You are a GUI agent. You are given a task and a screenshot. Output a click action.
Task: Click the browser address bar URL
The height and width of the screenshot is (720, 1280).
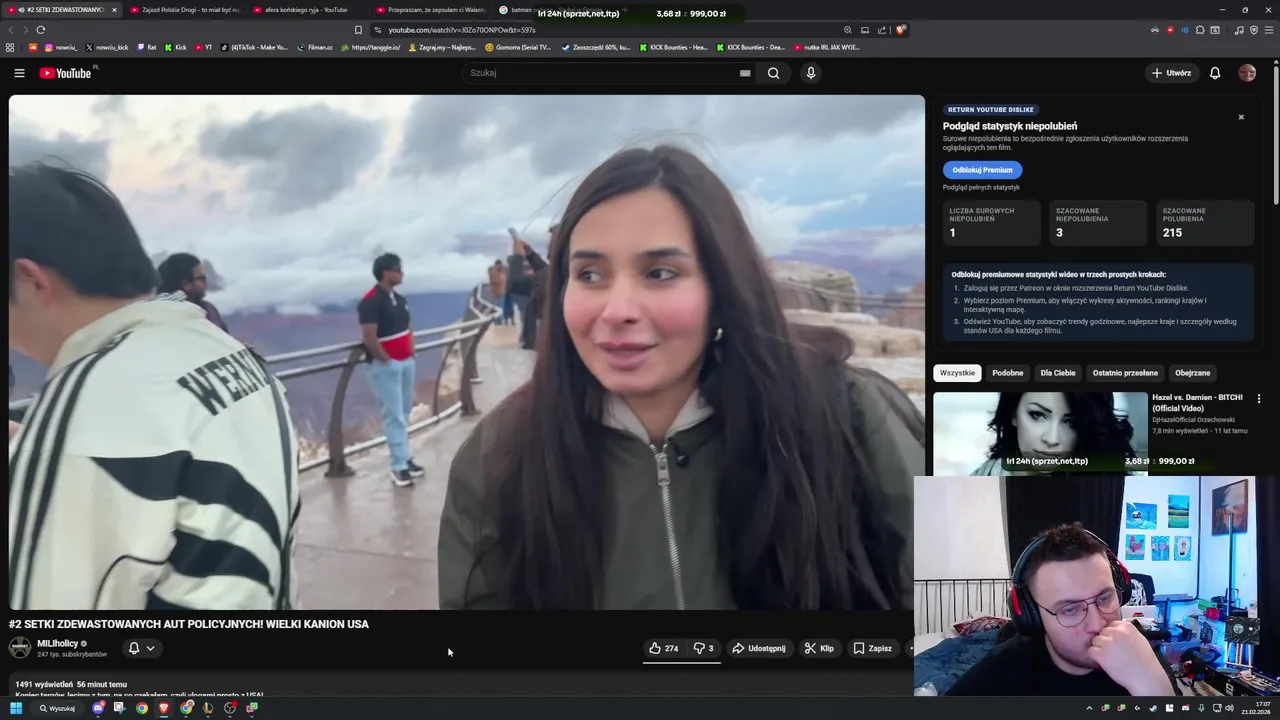tap(462, 30)
